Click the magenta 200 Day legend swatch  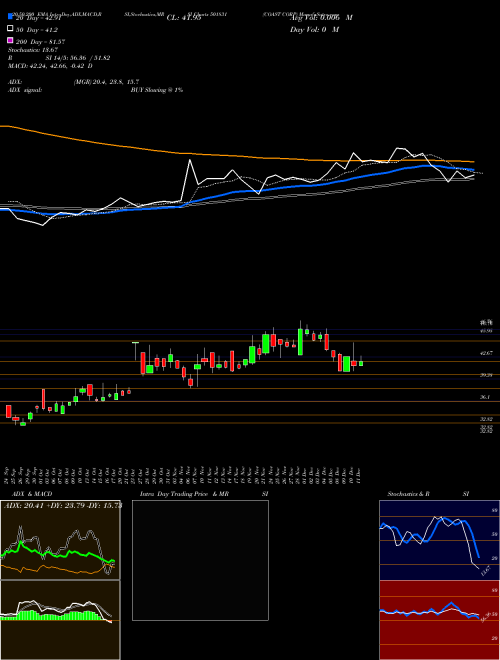coord(10,40)
